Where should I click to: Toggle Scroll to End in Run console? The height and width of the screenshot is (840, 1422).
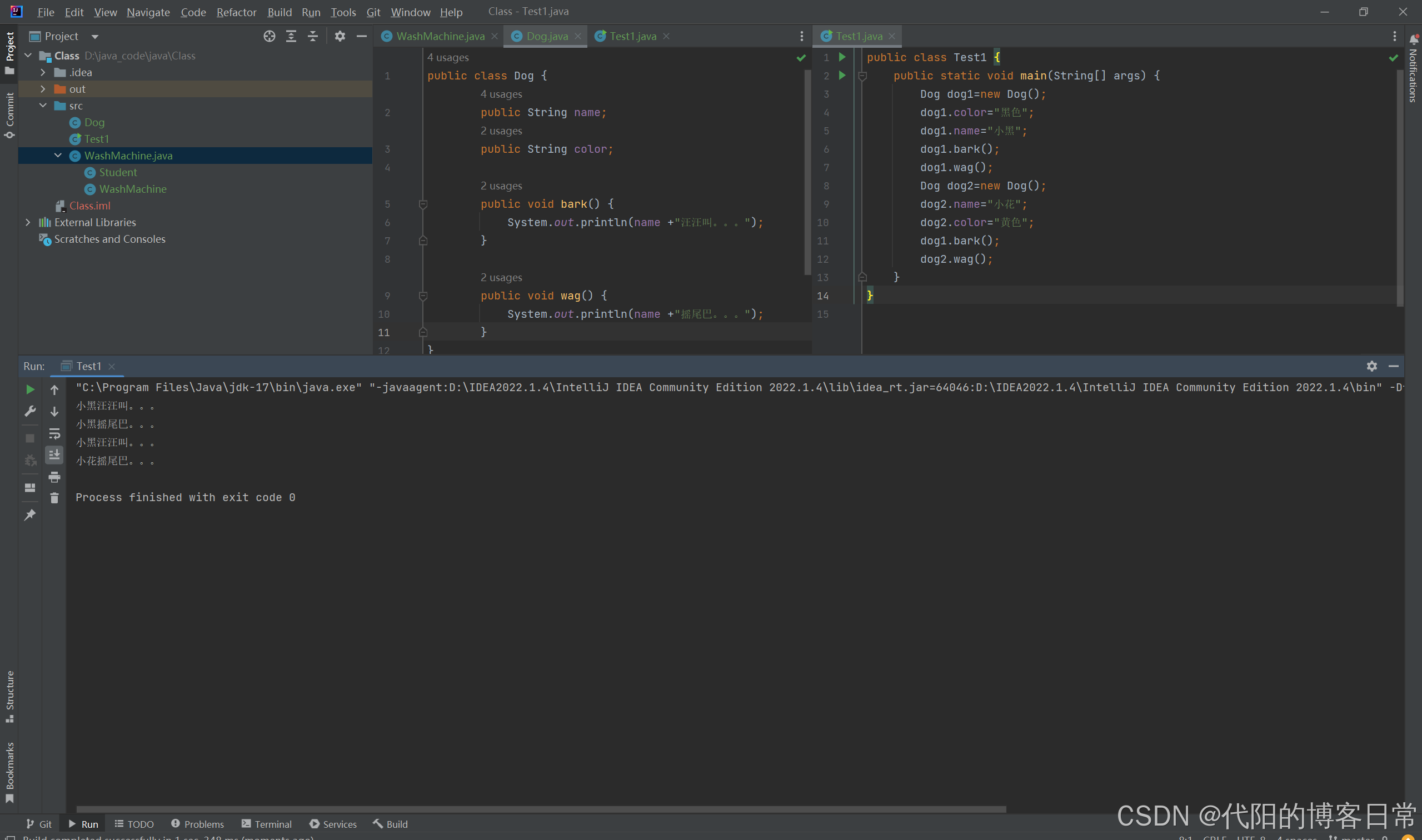click(54, 454)
